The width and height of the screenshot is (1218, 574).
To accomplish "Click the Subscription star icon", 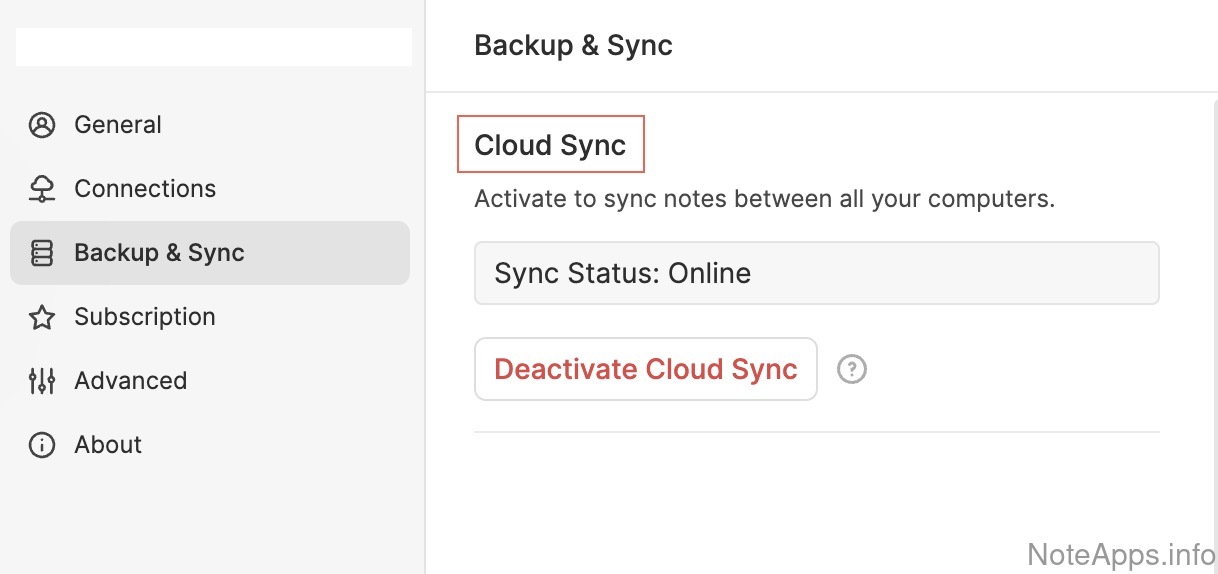I will pos(42,317).
